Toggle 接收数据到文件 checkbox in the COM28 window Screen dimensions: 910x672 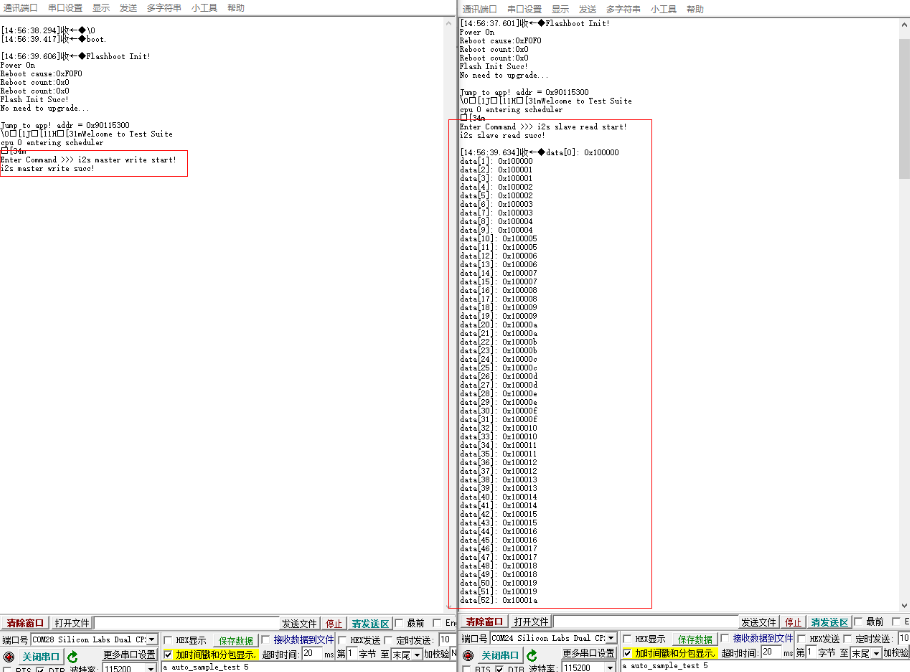click(x=266, y=640)
